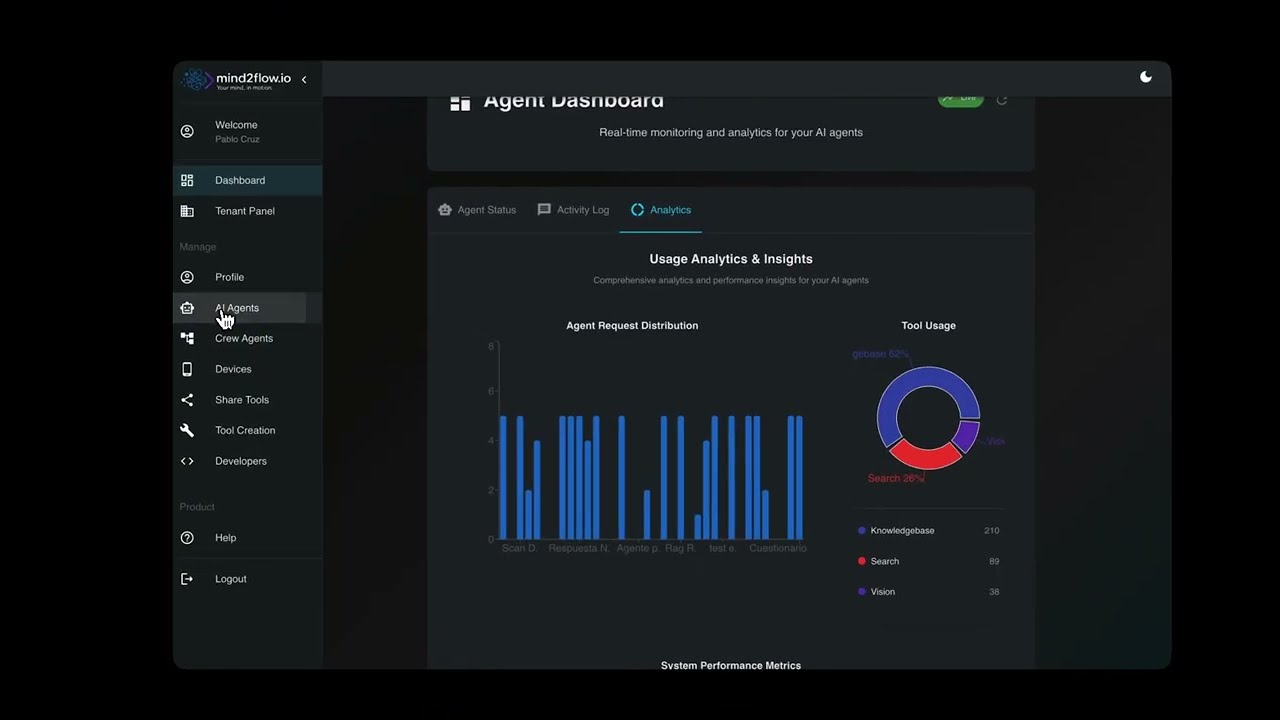Click the user avatar icon beside Welcome
The height and width of the screenshot is (720, 1280).
tap(187, 131)
